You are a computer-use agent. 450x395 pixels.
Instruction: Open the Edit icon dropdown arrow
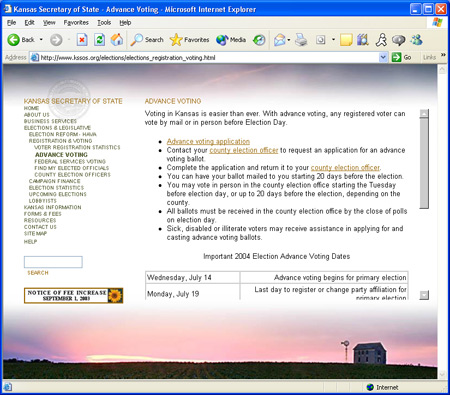point(333,40)
